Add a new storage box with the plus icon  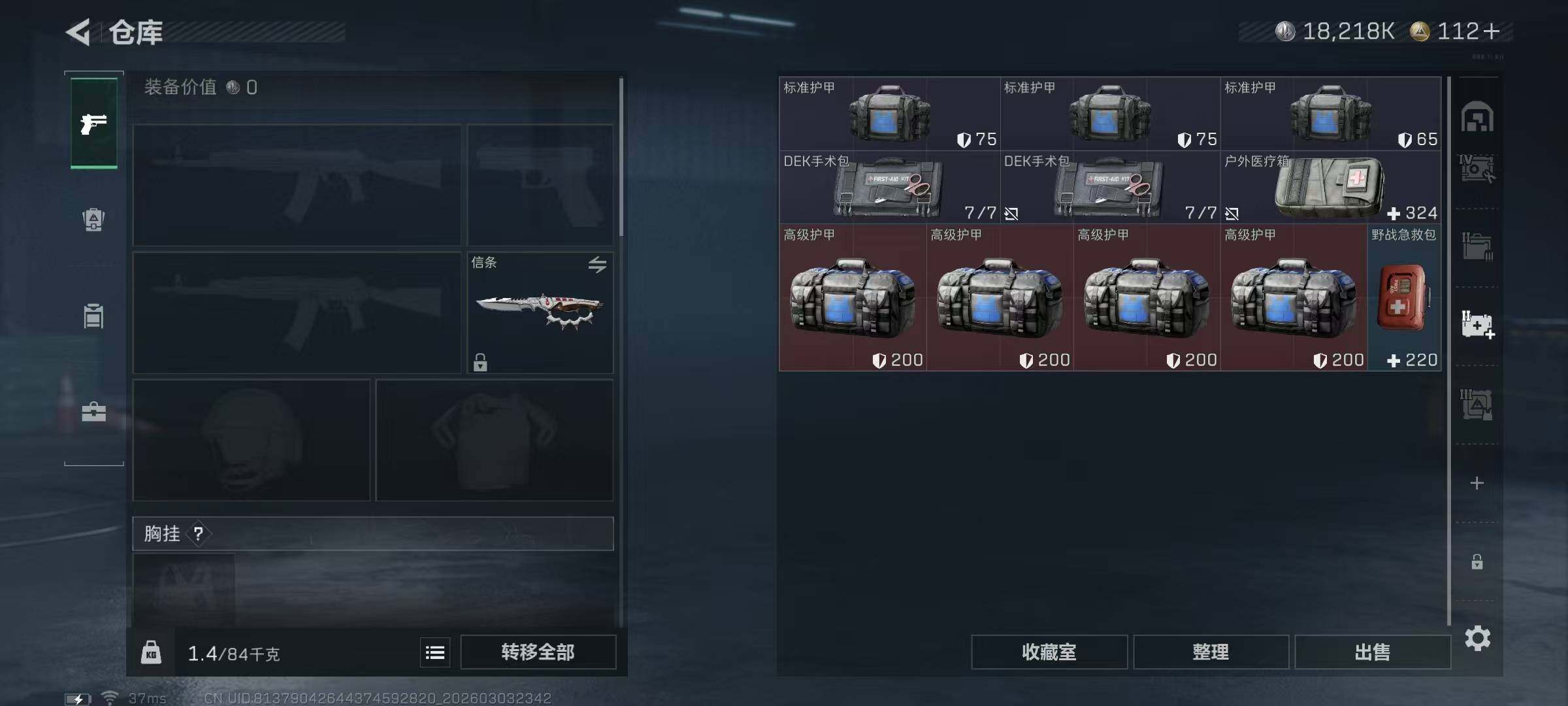click(x=1477, y=483)
